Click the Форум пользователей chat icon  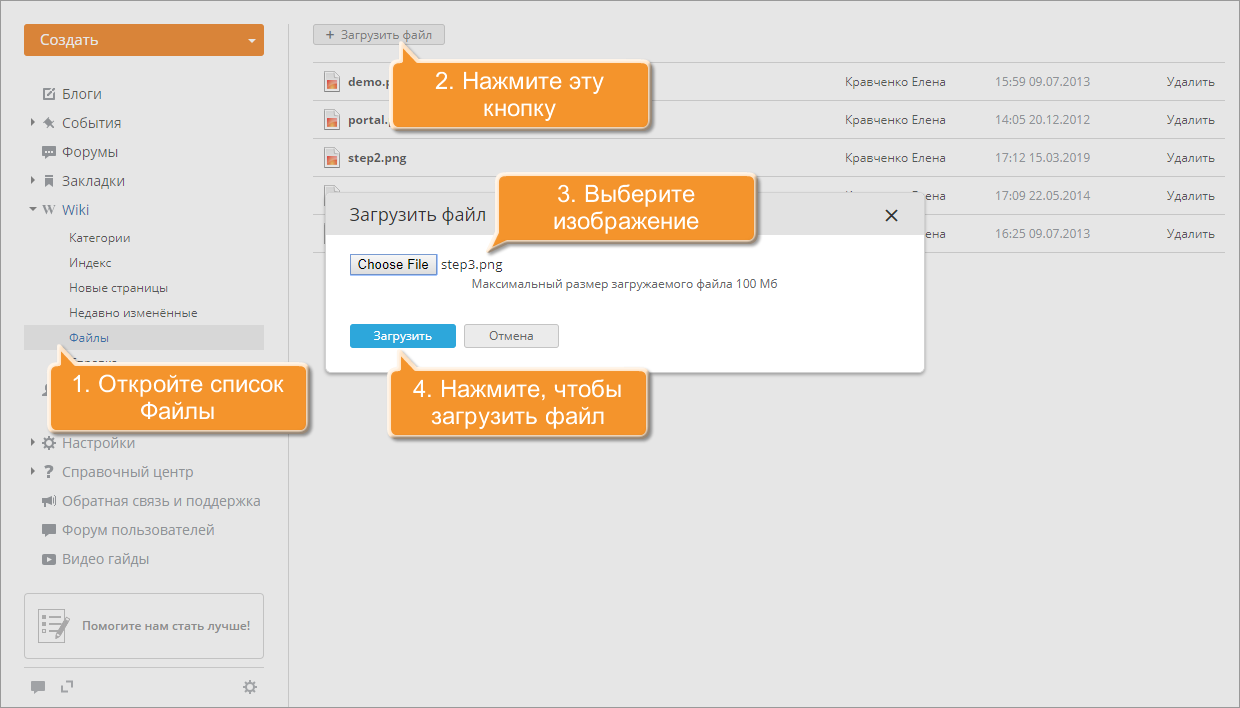pos(49,530)
